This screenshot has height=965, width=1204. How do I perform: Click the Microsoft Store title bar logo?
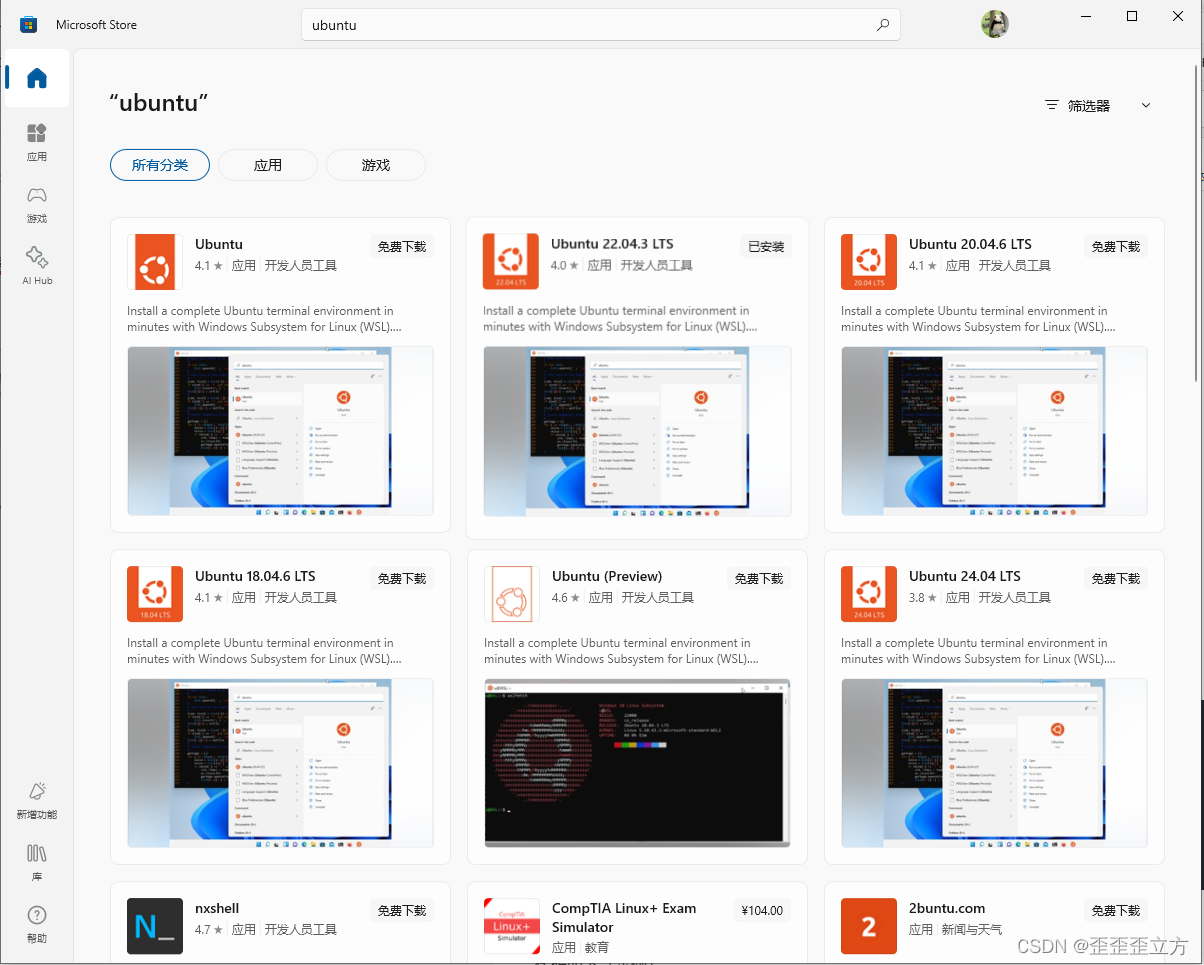tap(29, 23)
